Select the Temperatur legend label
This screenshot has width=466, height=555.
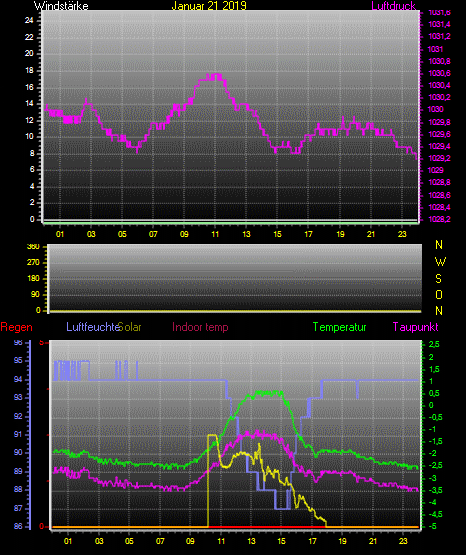(339, 327)
